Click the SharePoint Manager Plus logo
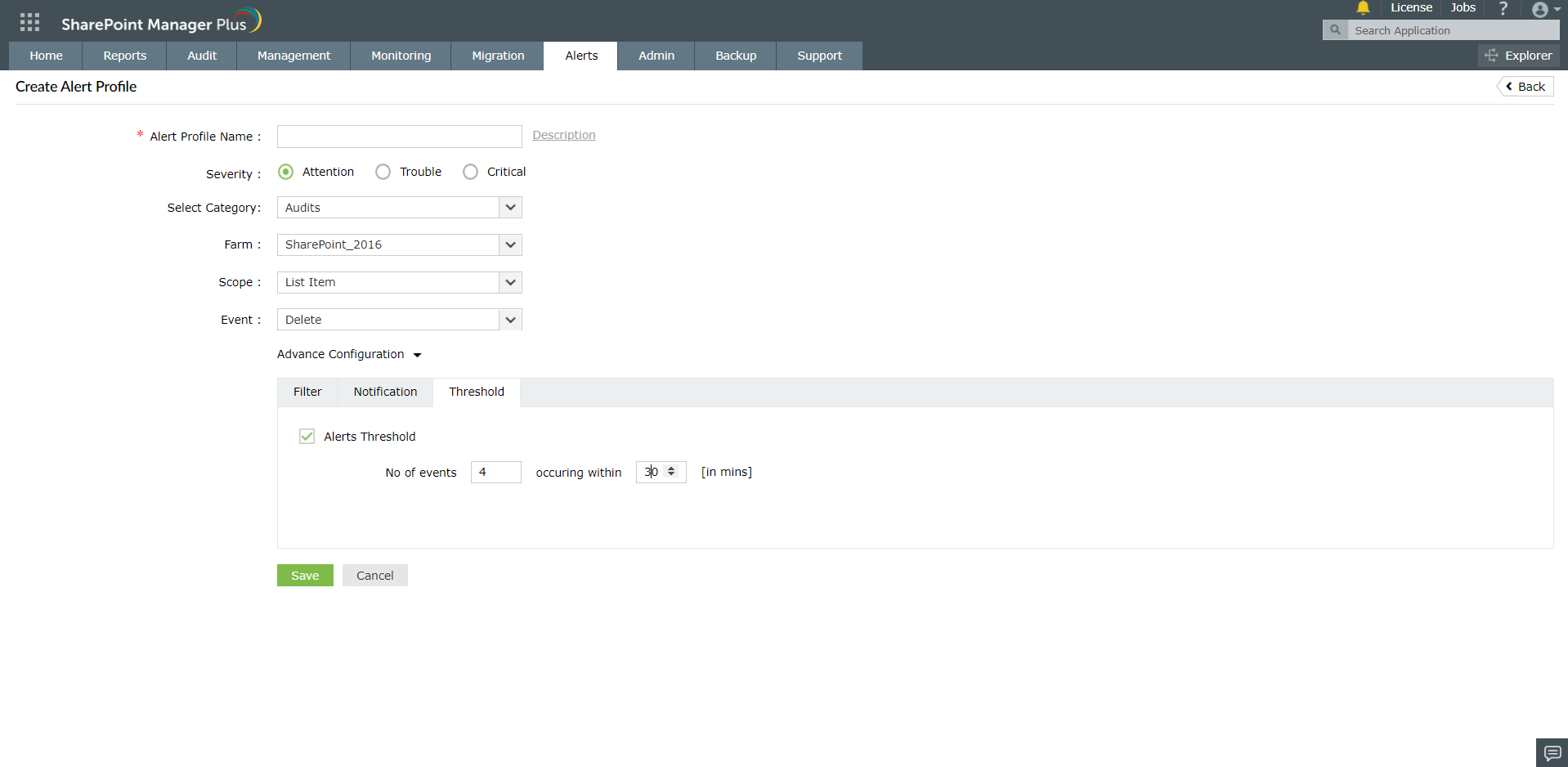The height and width of the screenshot is (767, 1568). [x=161, y=21]
